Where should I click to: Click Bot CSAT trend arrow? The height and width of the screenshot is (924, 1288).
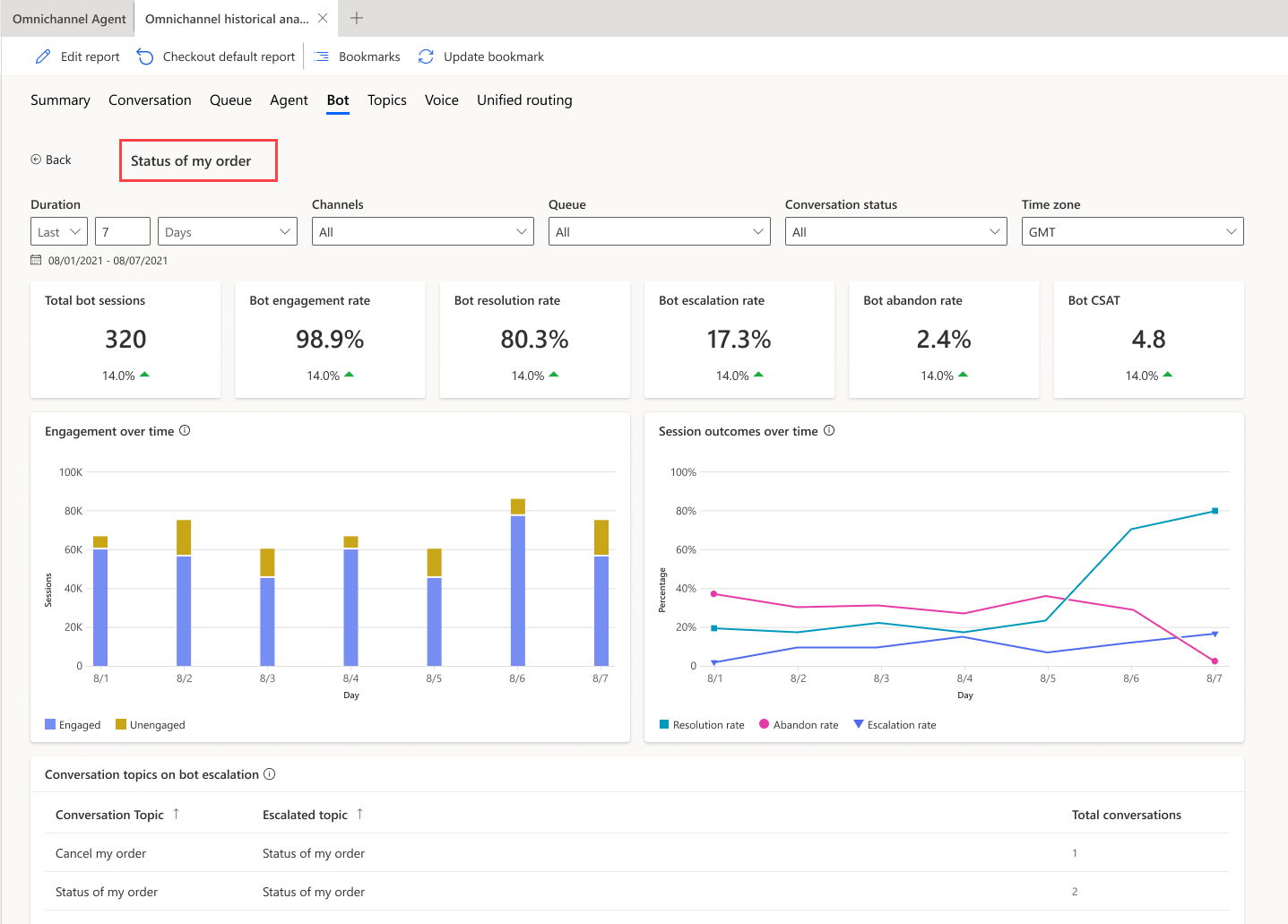coord(1168,375)
